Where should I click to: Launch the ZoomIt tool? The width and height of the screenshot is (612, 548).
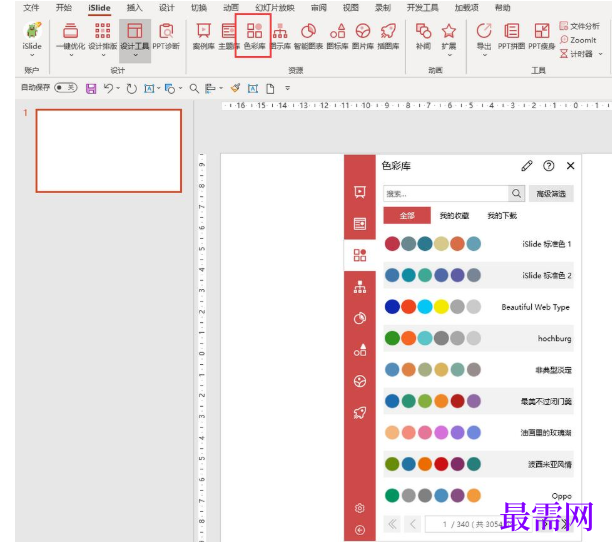[x=578, y=40]
